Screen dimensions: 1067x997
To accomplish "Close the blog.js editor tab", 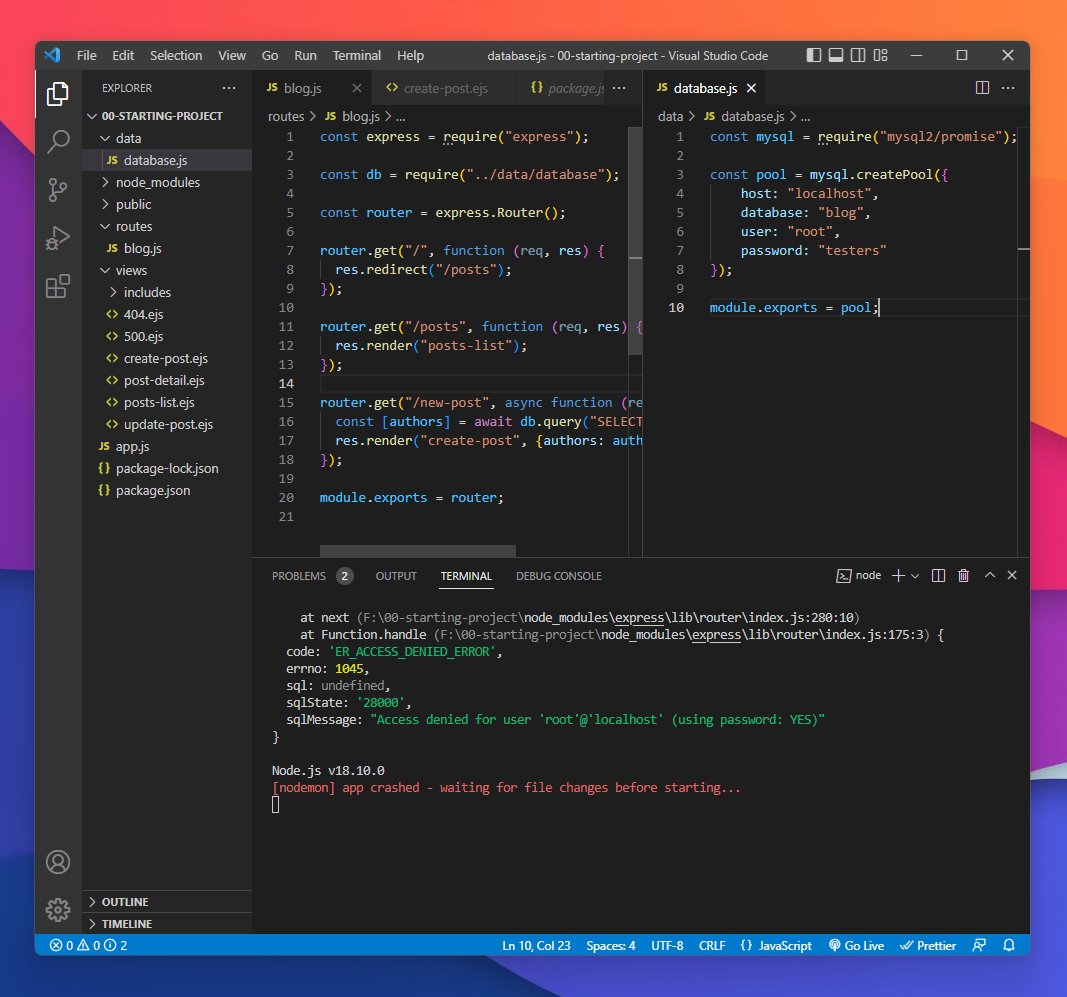I will pyautogui.click(x=357, y=88).
